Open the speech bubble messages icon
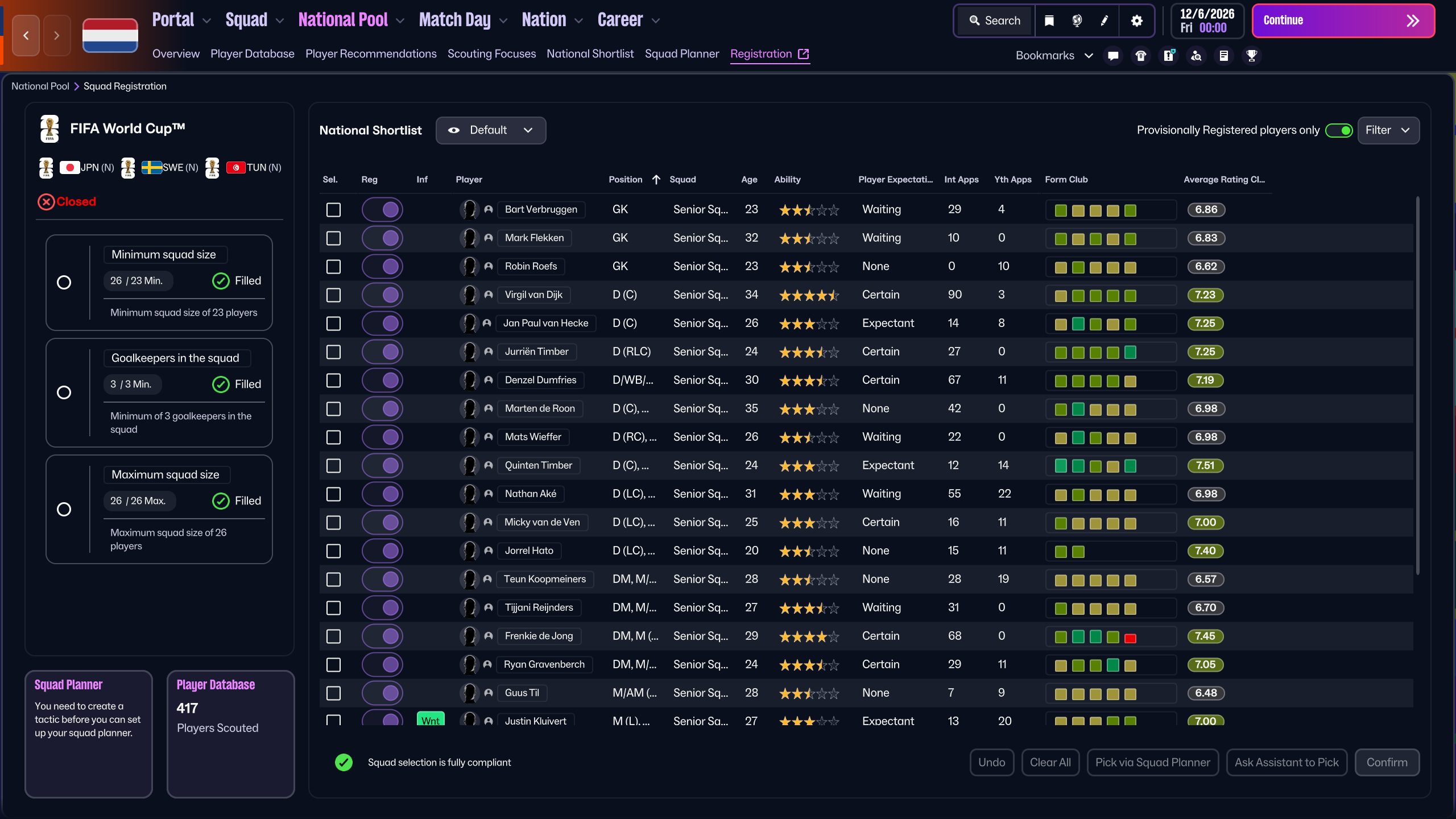 coord(1113,55)
